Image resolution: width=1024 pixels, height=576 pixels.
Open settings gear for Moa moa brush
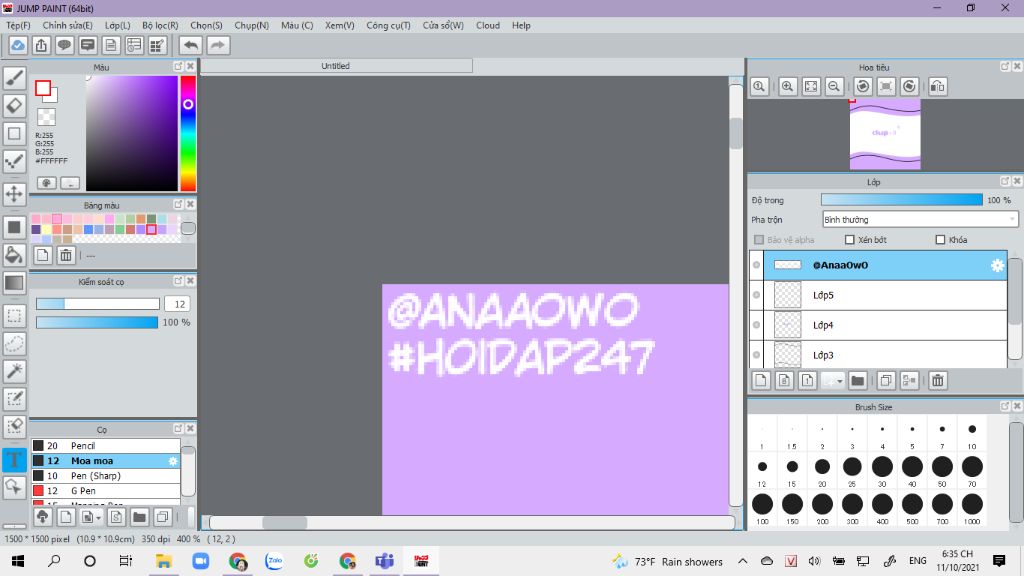coord(172,461)
